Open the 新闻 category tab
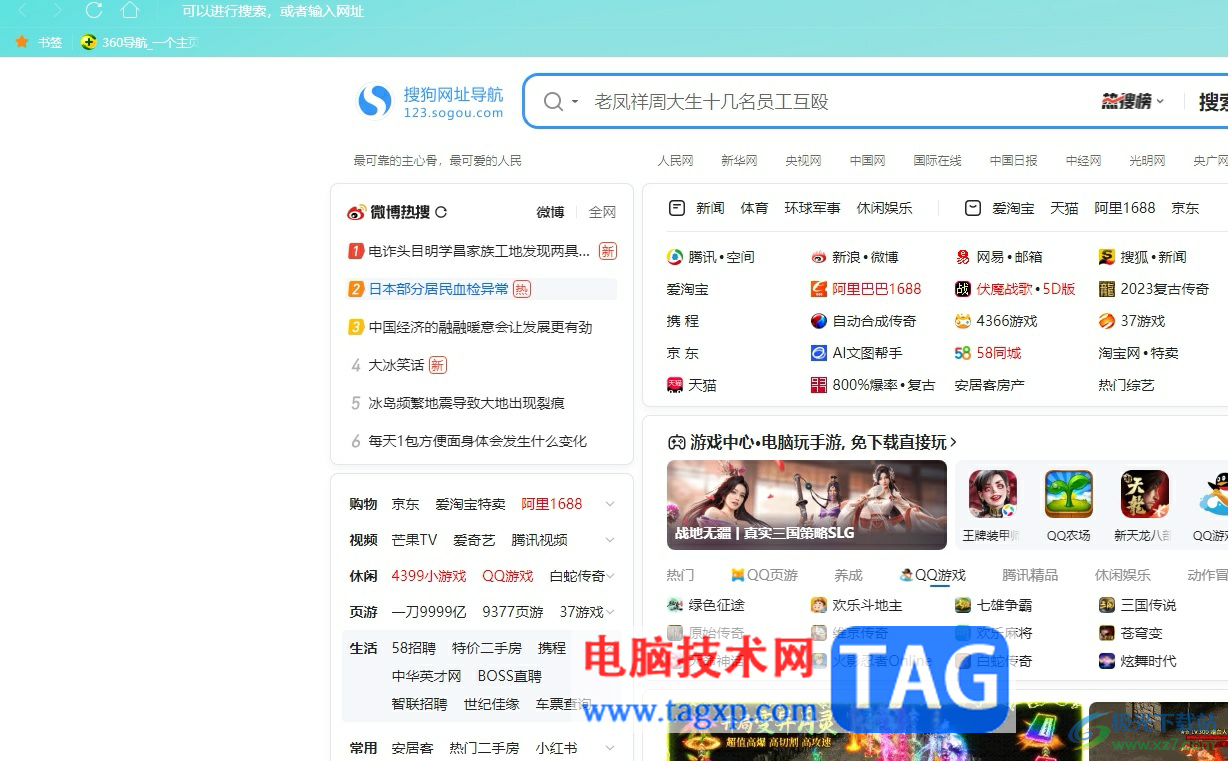Screen dimensions: 1228x761 (x=710, y=208)
